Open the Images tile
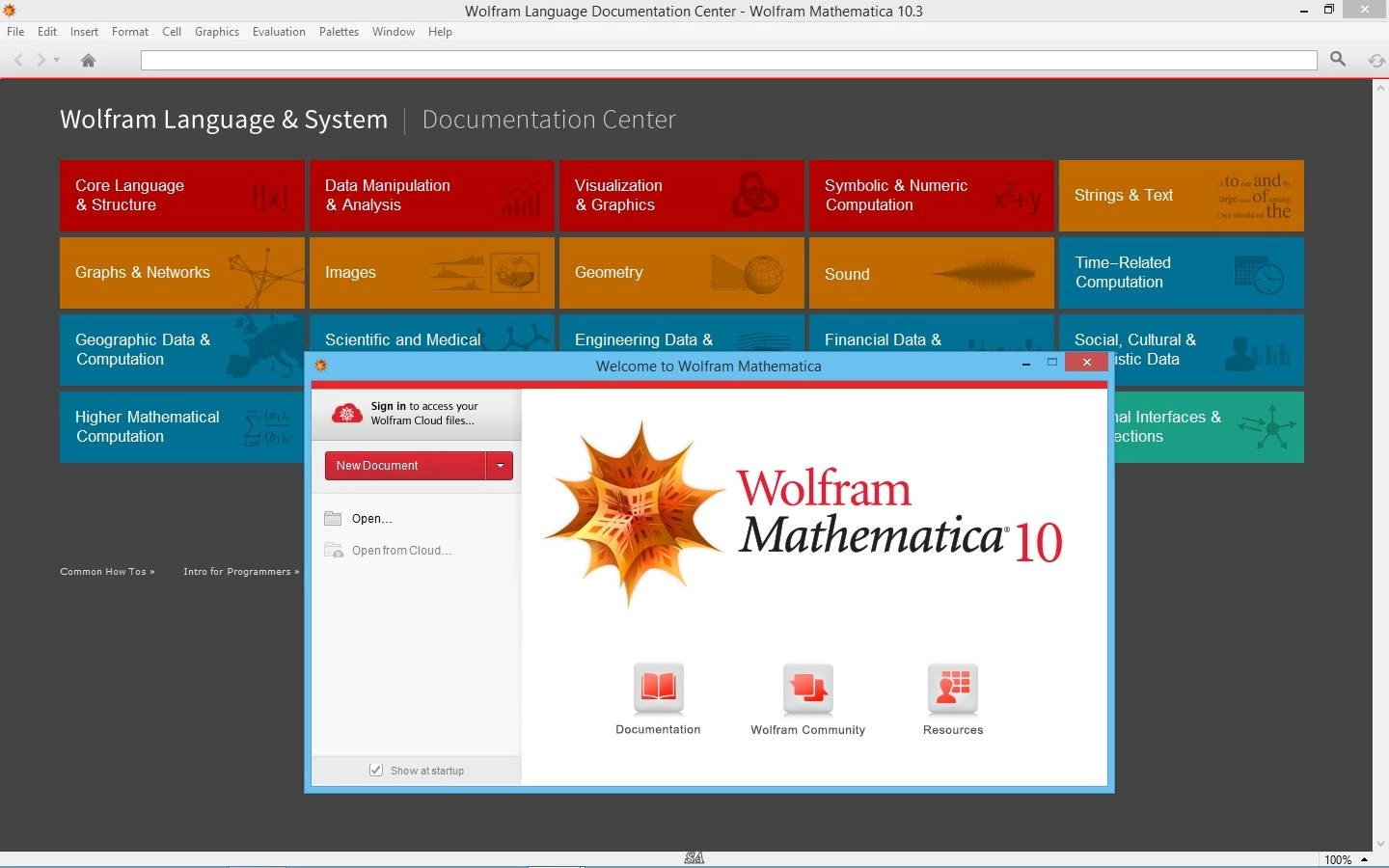 tap(432, 273)
